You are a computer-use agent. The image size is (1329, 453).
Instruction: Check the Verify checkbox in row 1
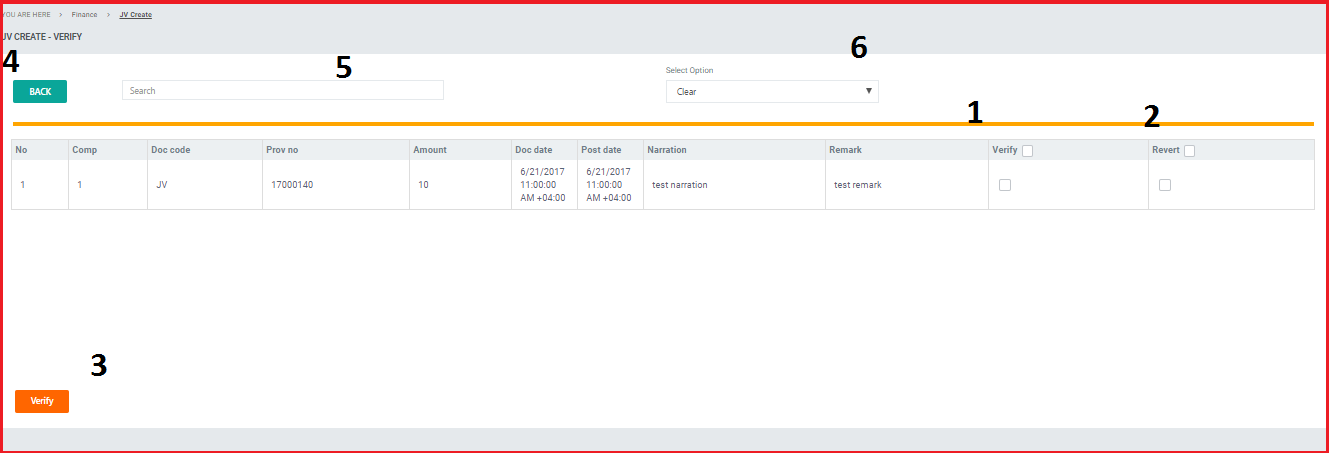(1005, 185)
